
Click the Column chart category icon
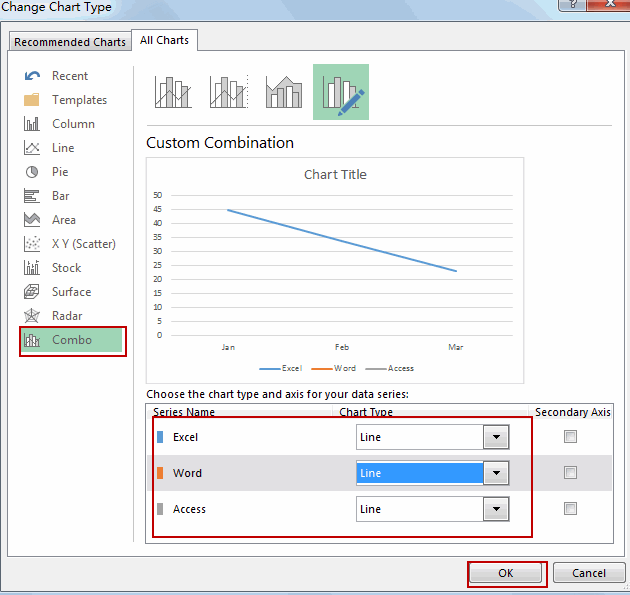coord(32,124)
